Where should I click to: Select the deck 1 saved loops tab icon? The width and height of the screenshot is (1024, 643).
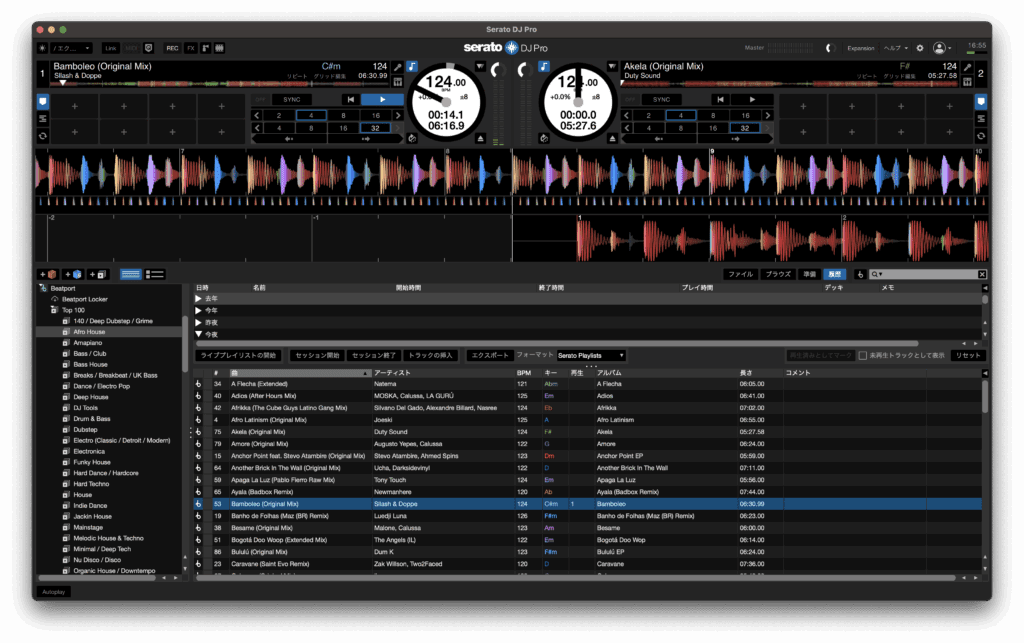42,119
